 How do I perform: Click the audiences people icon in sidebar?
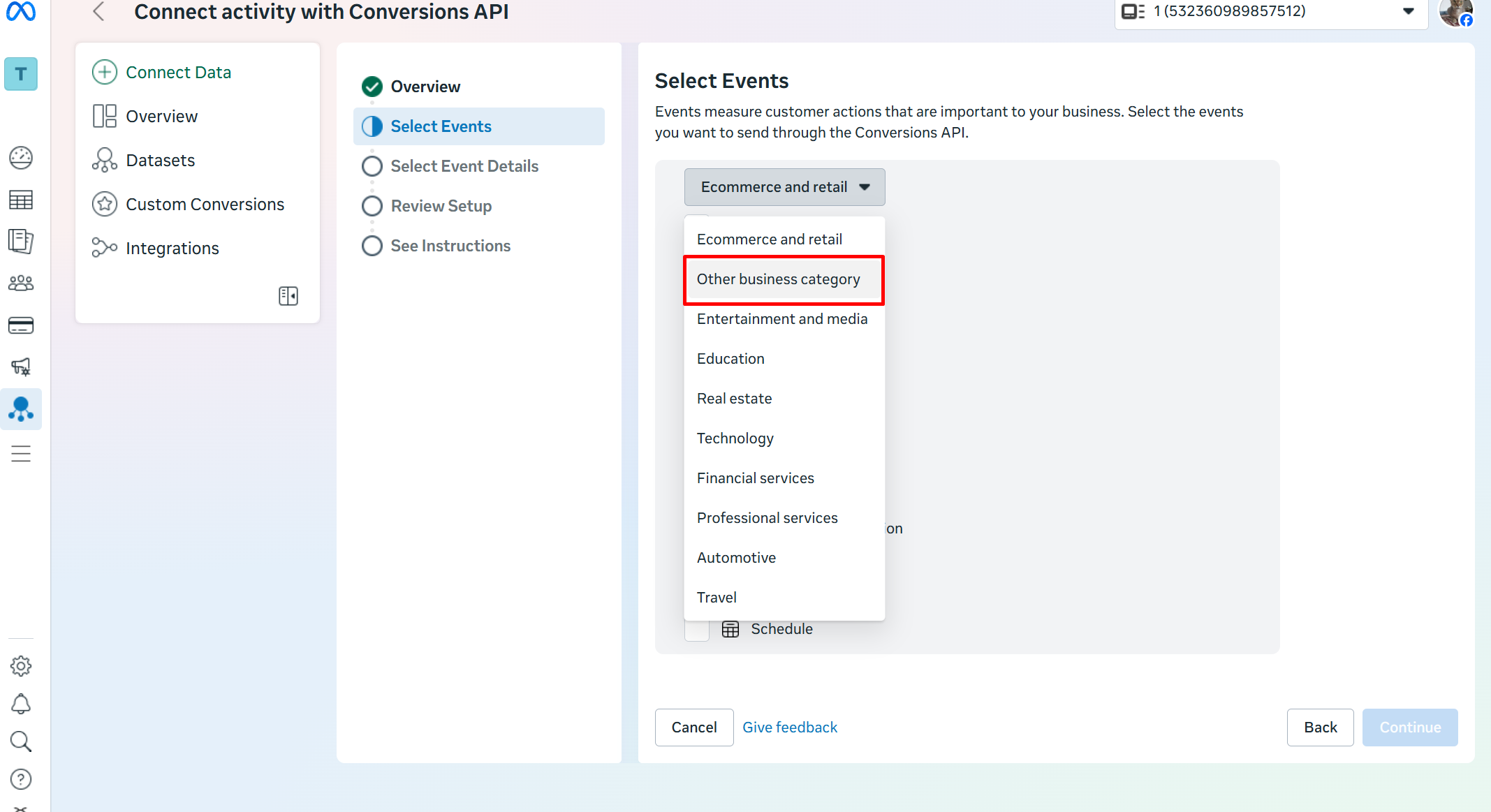pyautogui.click(x=21, y=283)
